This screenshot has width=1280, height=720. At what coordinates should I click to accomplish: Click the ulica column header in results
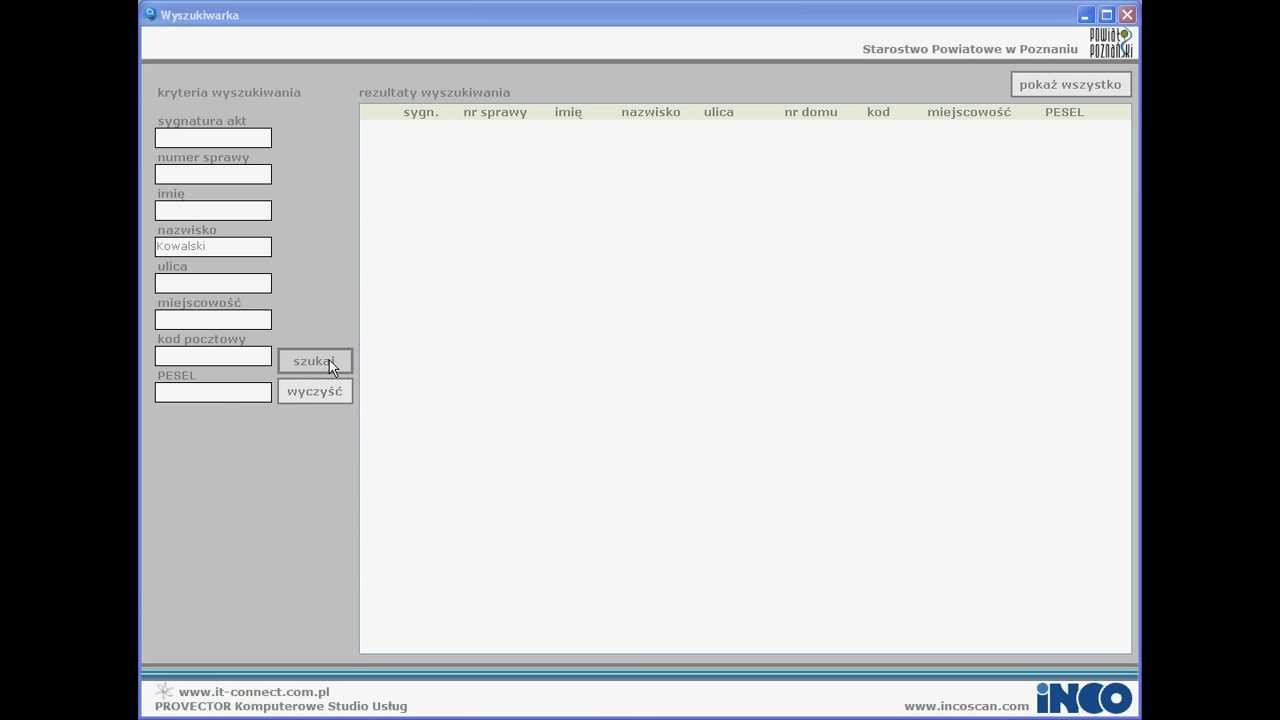pos(719,112)
